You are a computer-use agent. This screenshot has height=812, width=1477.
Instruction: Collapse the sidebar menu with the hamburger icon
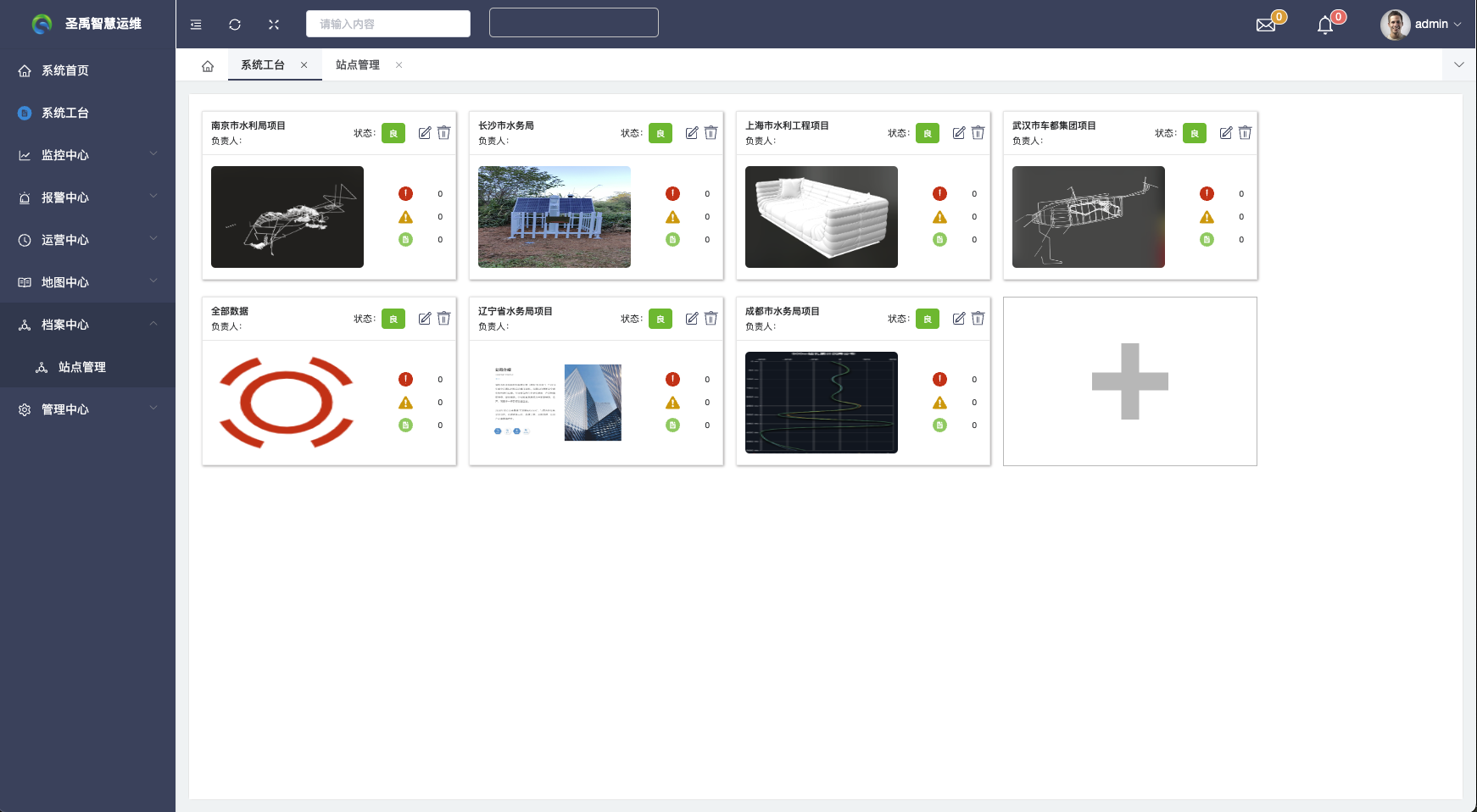[196, 25]
